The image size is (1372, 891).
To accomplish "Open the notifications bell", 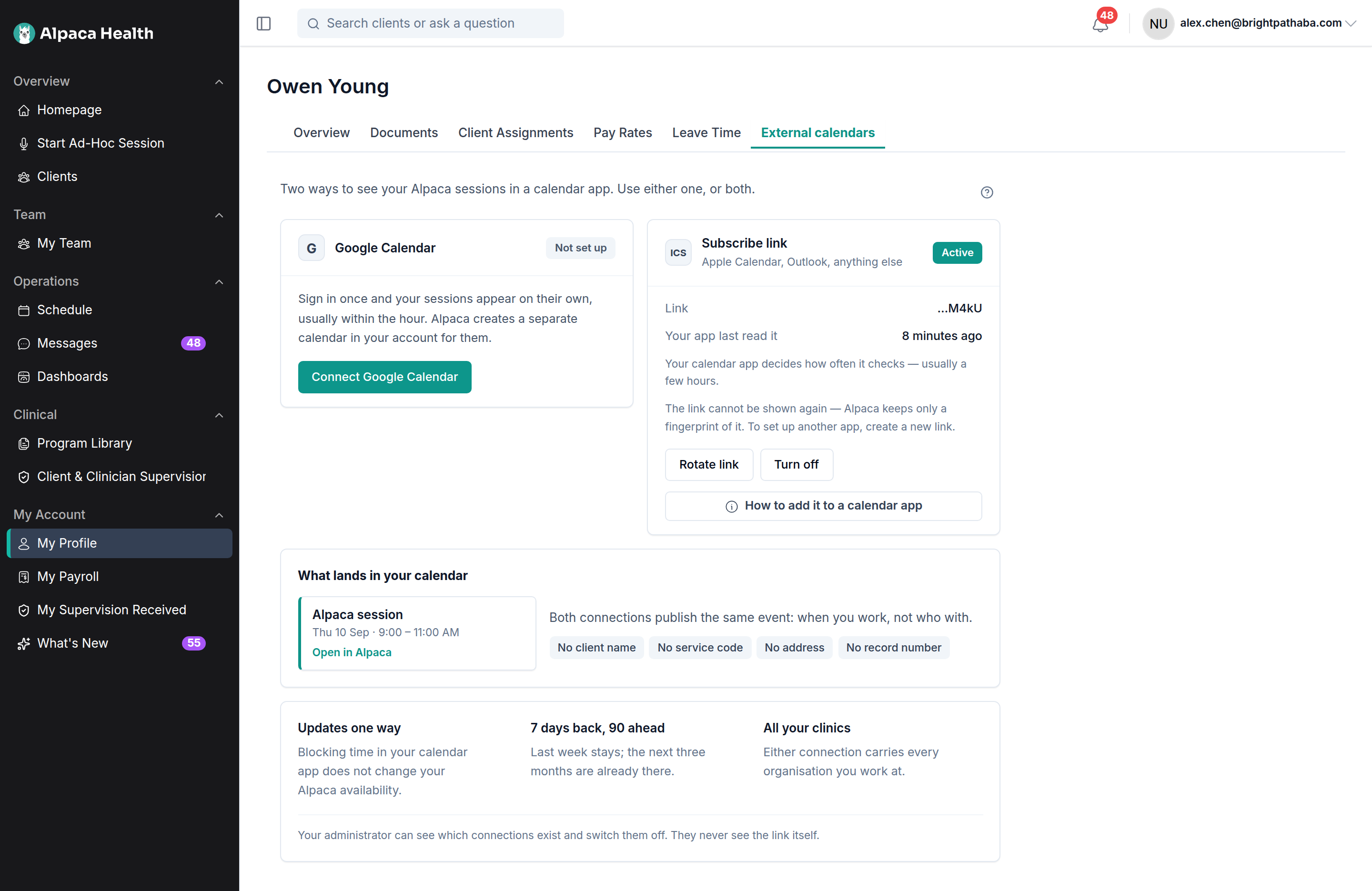I will (x=1100, y=24).
